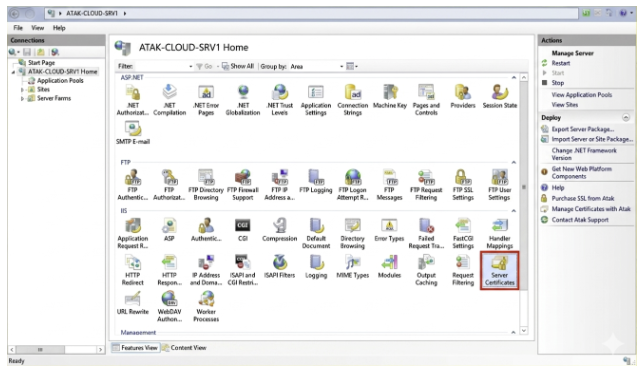Image resolution: width=643 pixels, height=373 pixels.
Task: Open .NET Trust Levels
Action: [x=279, y=100]
